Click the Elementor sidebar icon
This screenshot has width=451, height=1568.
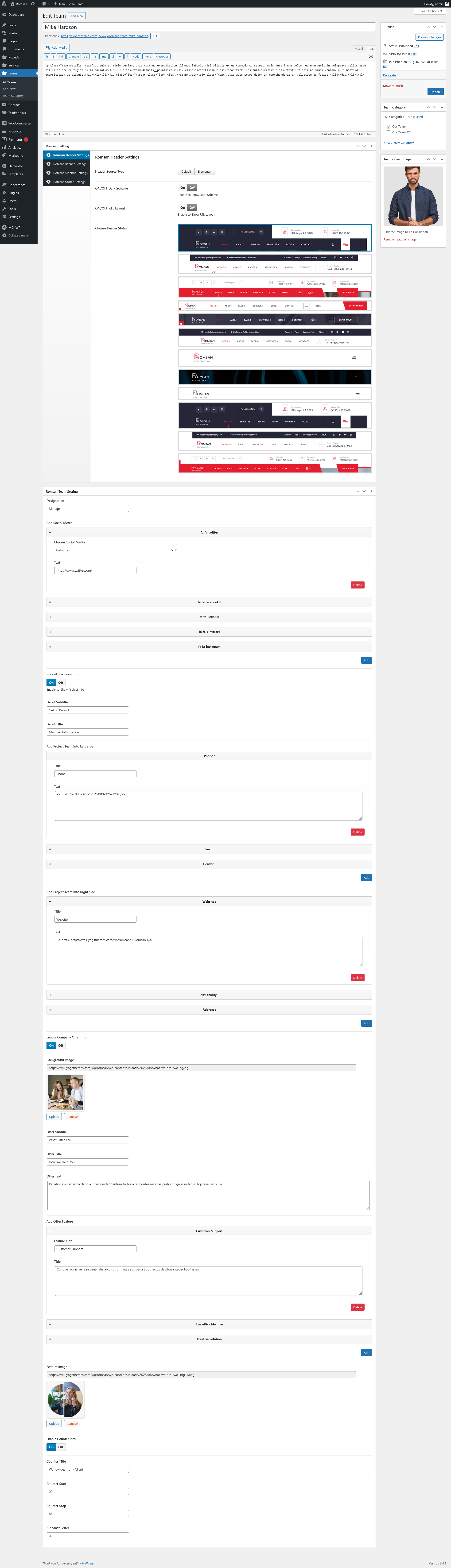coord(4,166)
